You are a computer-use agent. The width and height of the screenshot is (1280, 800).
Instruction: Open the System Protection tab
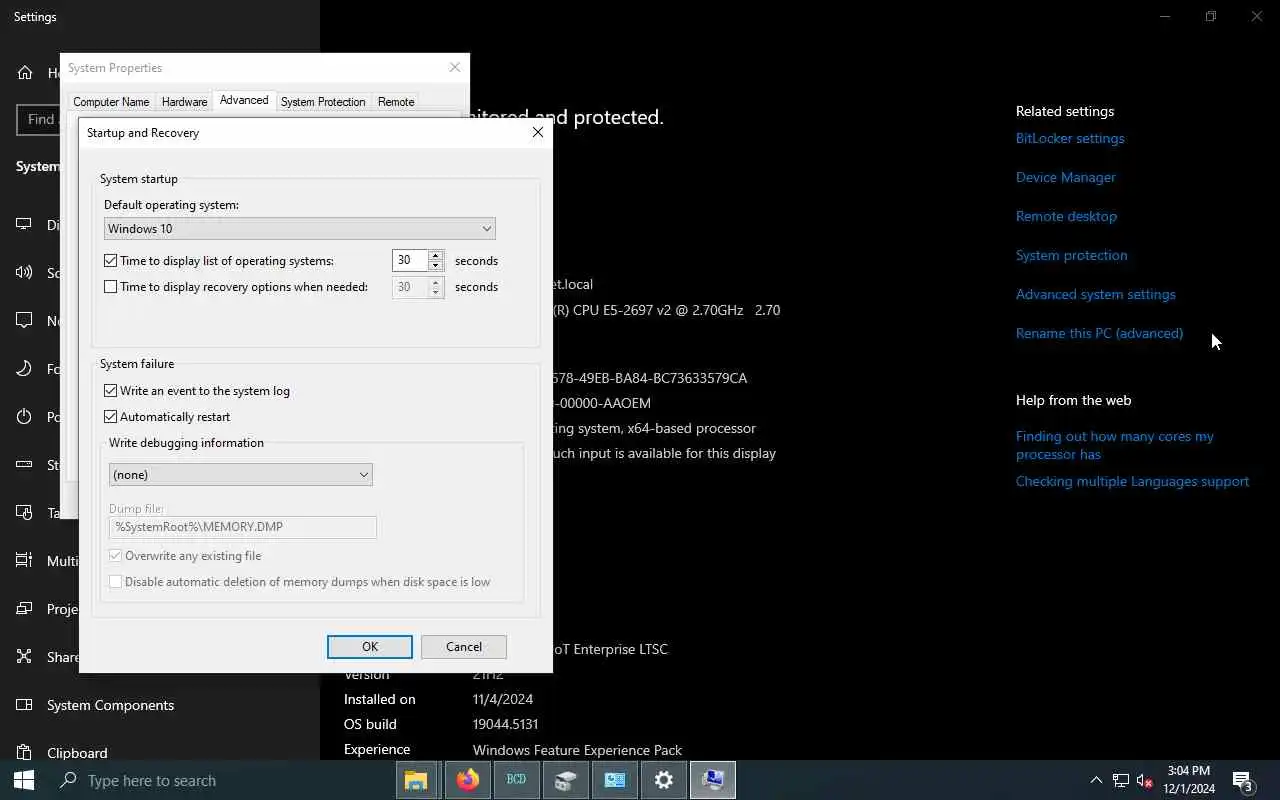[x=323, y=101]
